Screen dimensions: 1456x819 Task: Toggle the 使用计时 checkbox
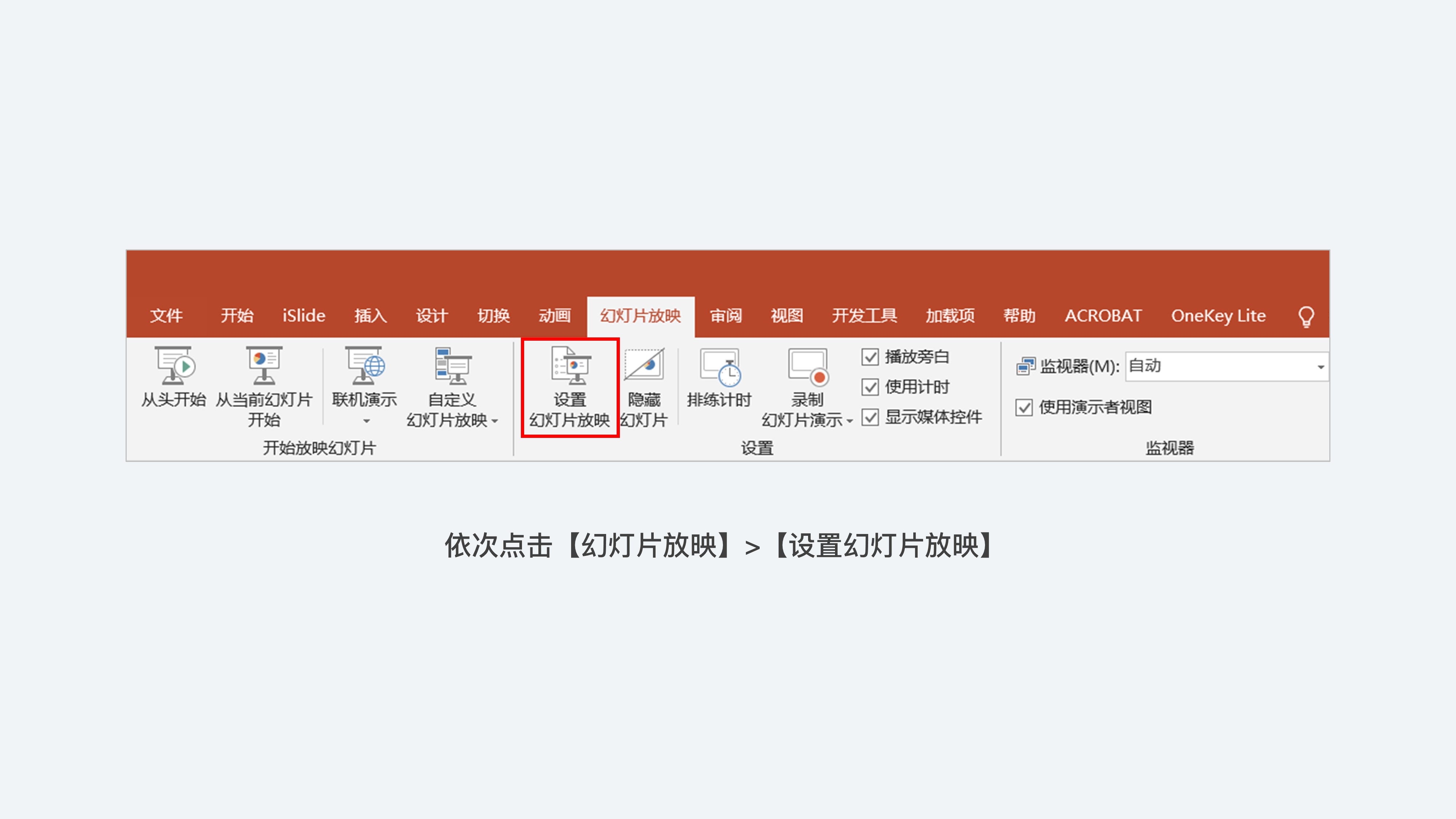pyautogui.click(x=870, y=387)
